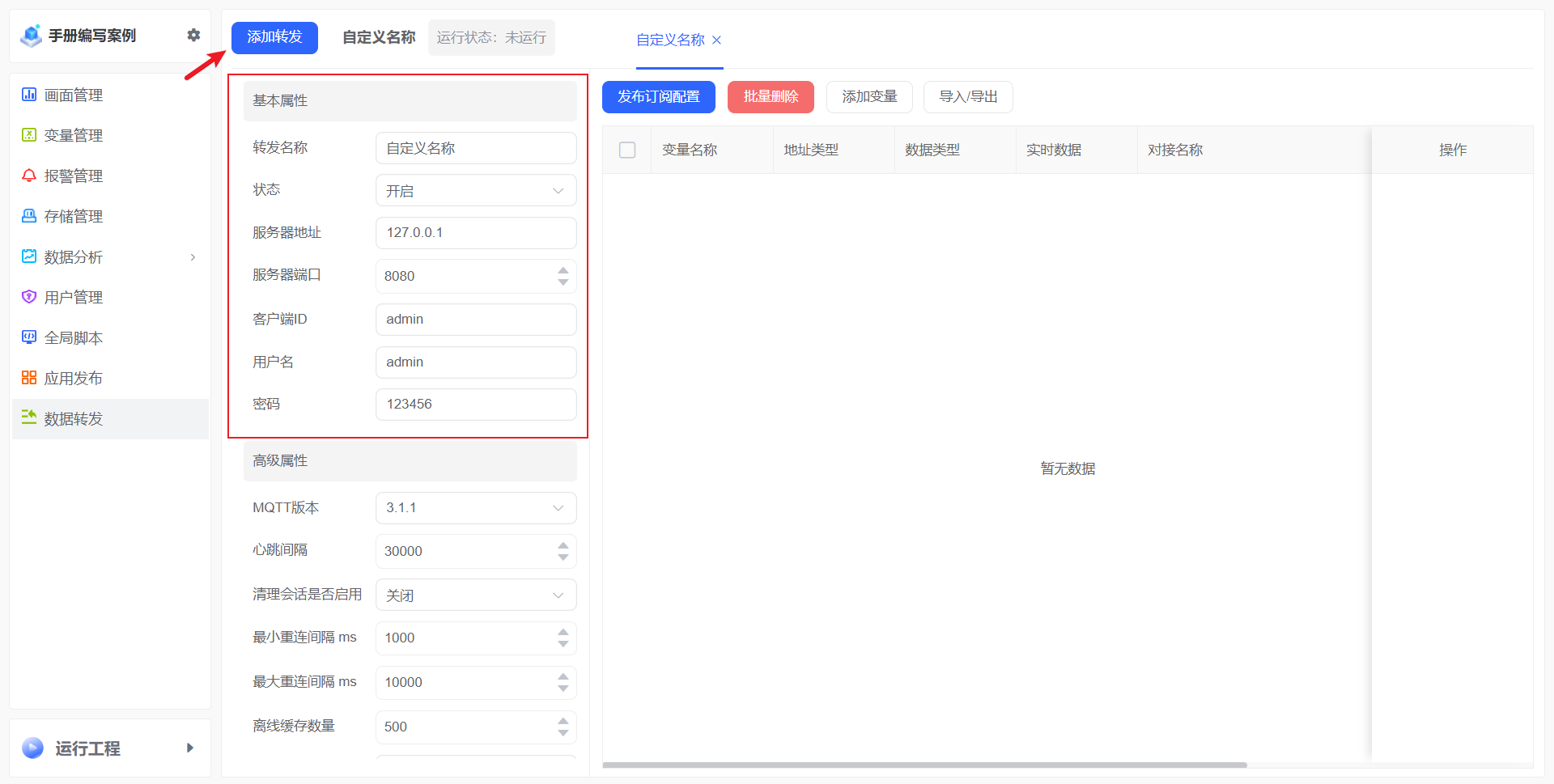Viewport: 1554px width, 784px height.
Task: Open 用户管理 with its shield icon
Action: [28, 297]
